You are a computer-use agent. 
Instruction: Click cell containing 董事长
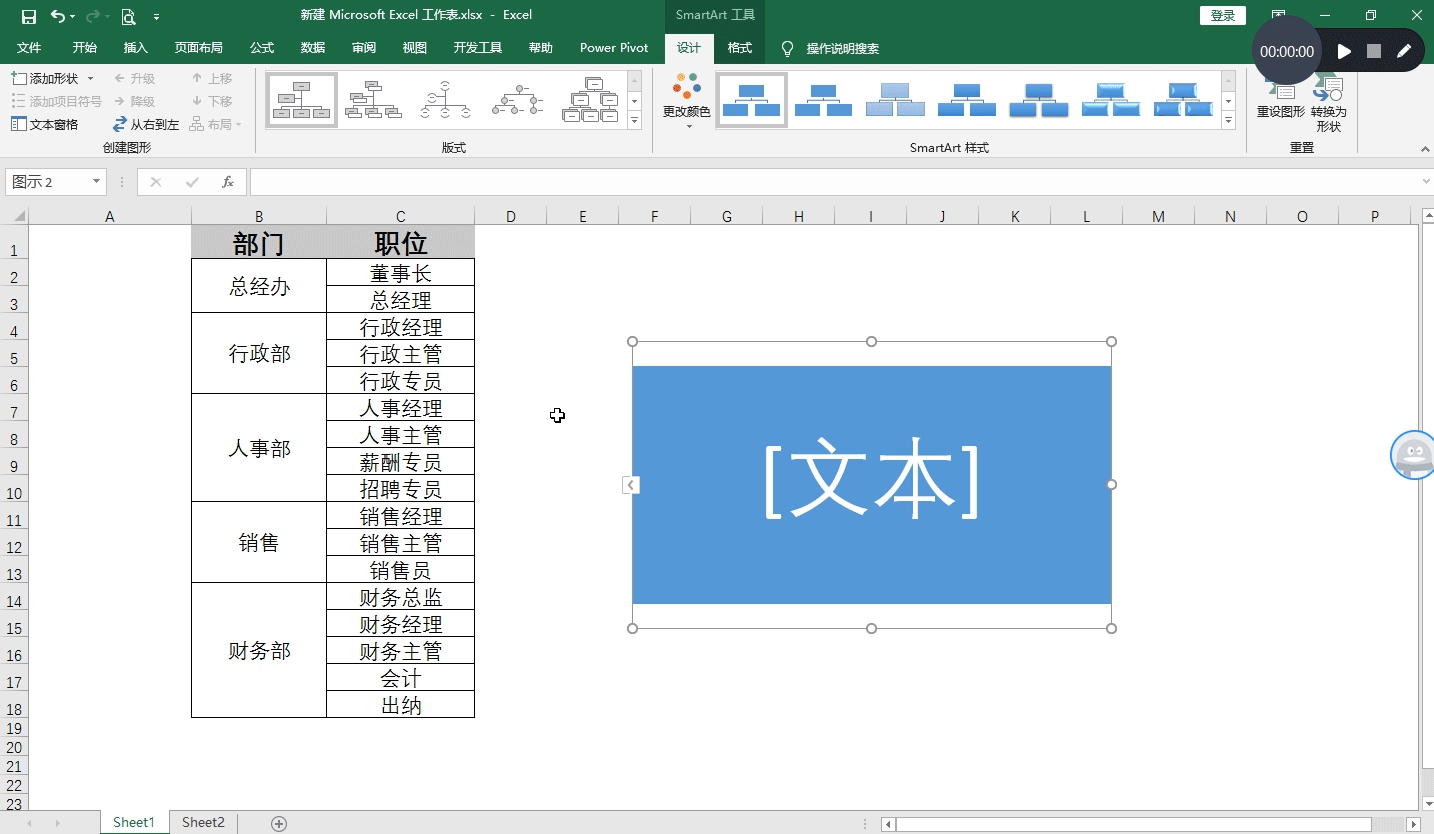coord(400,272)
